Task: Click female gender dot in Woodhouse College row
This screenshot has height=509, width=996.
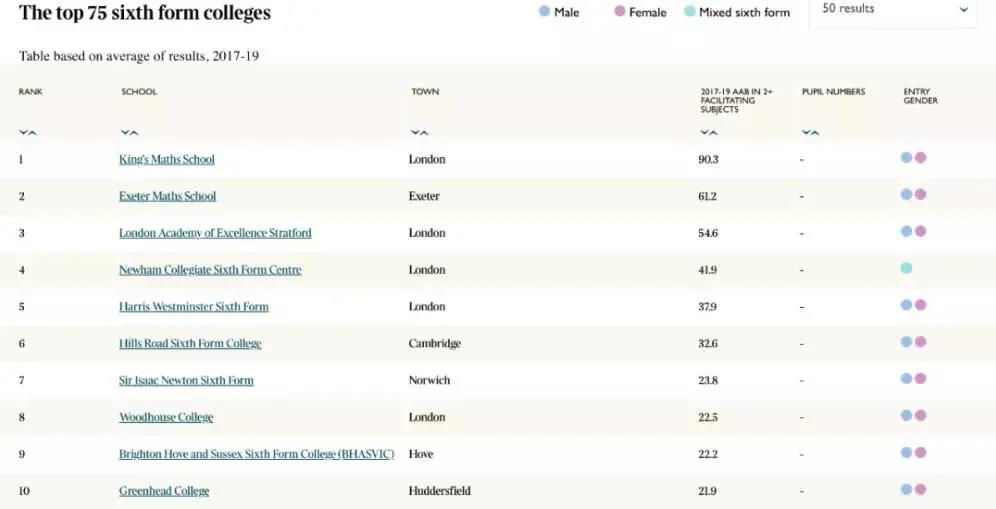Action: click(920, 416)
